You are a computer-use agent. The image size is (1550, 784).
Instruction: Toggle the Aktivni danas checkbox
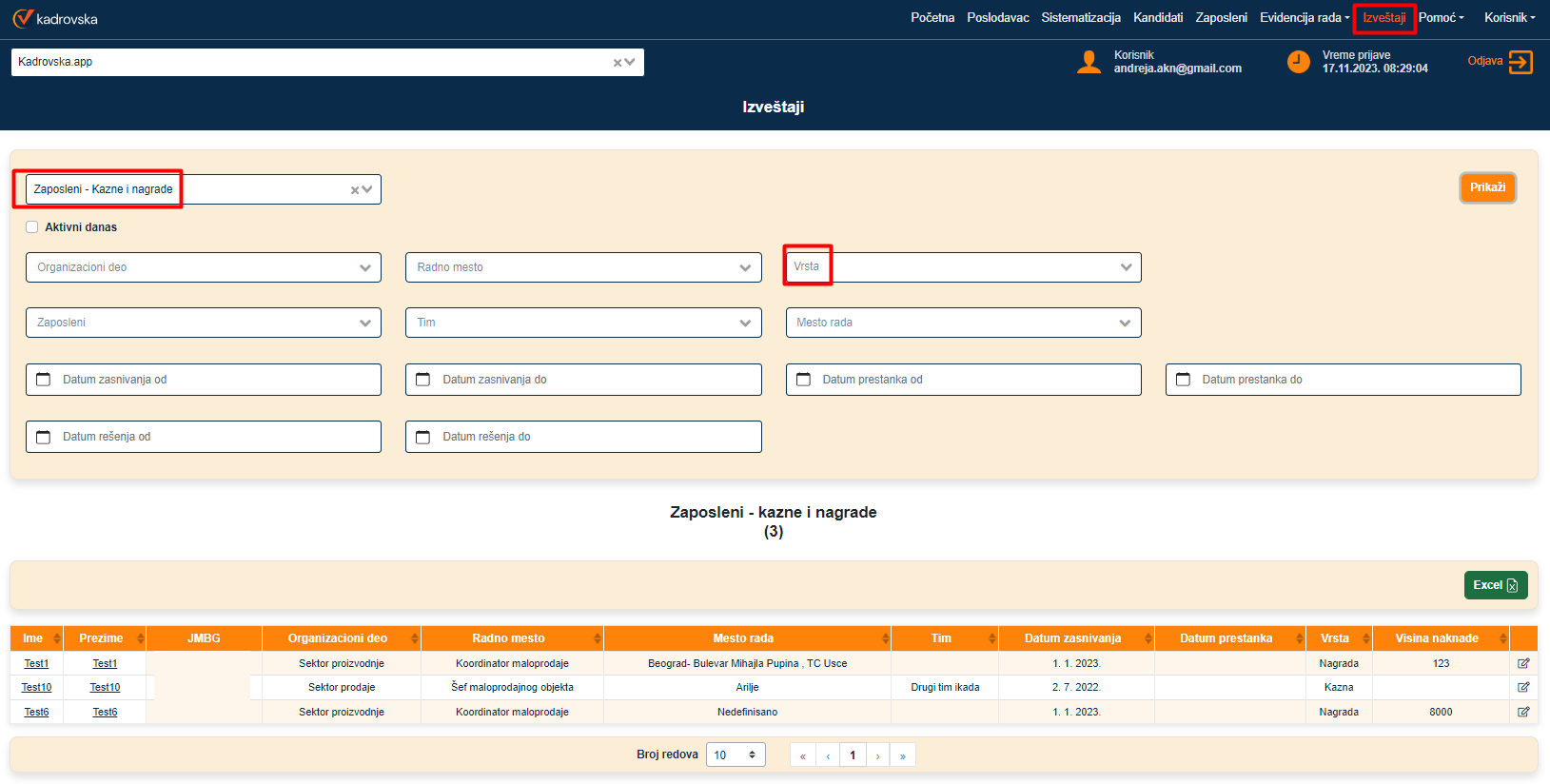[32, 227]
